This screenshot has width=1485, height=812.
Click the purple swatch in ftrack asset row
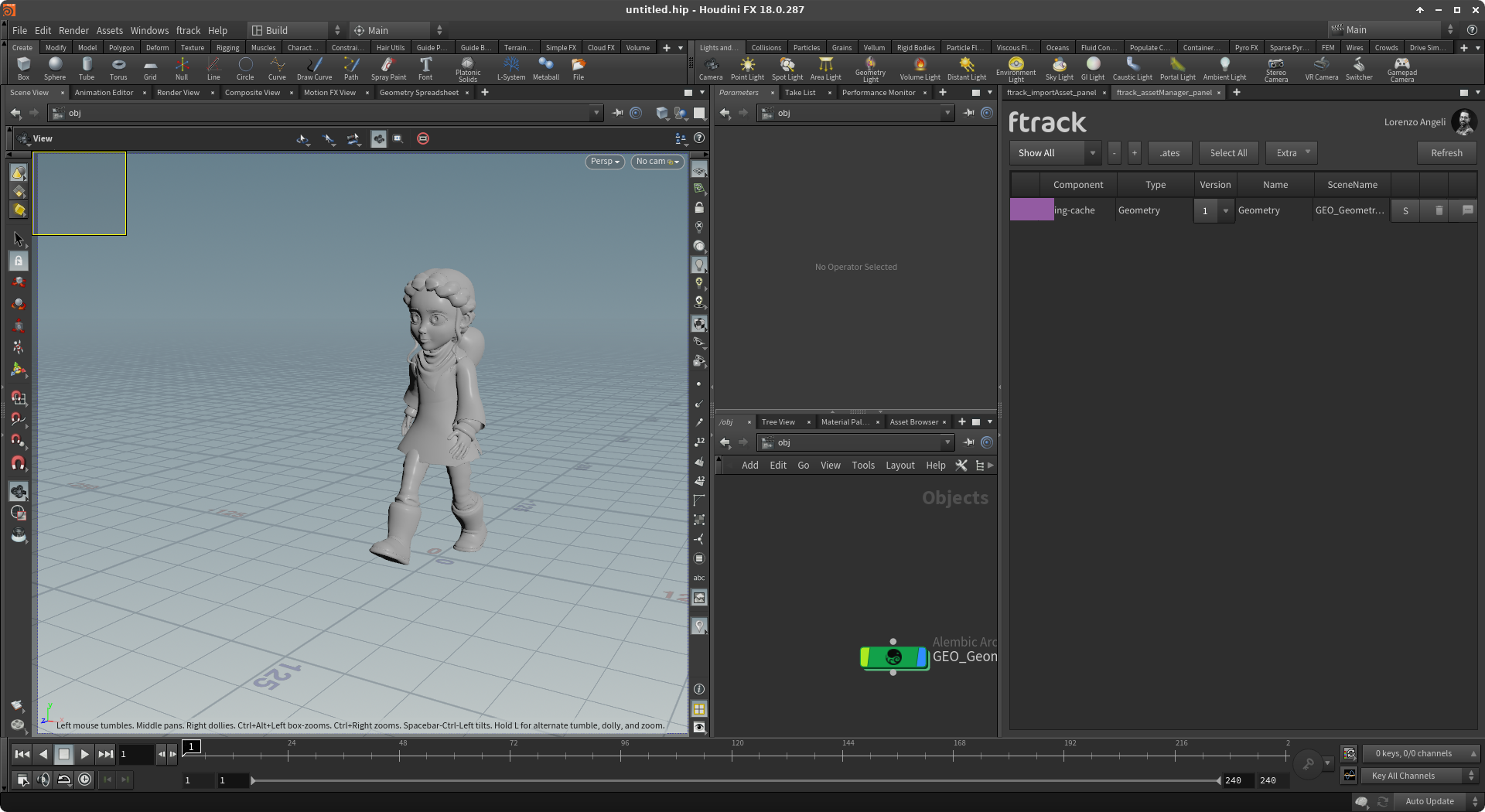click(x=1031, y=210)
